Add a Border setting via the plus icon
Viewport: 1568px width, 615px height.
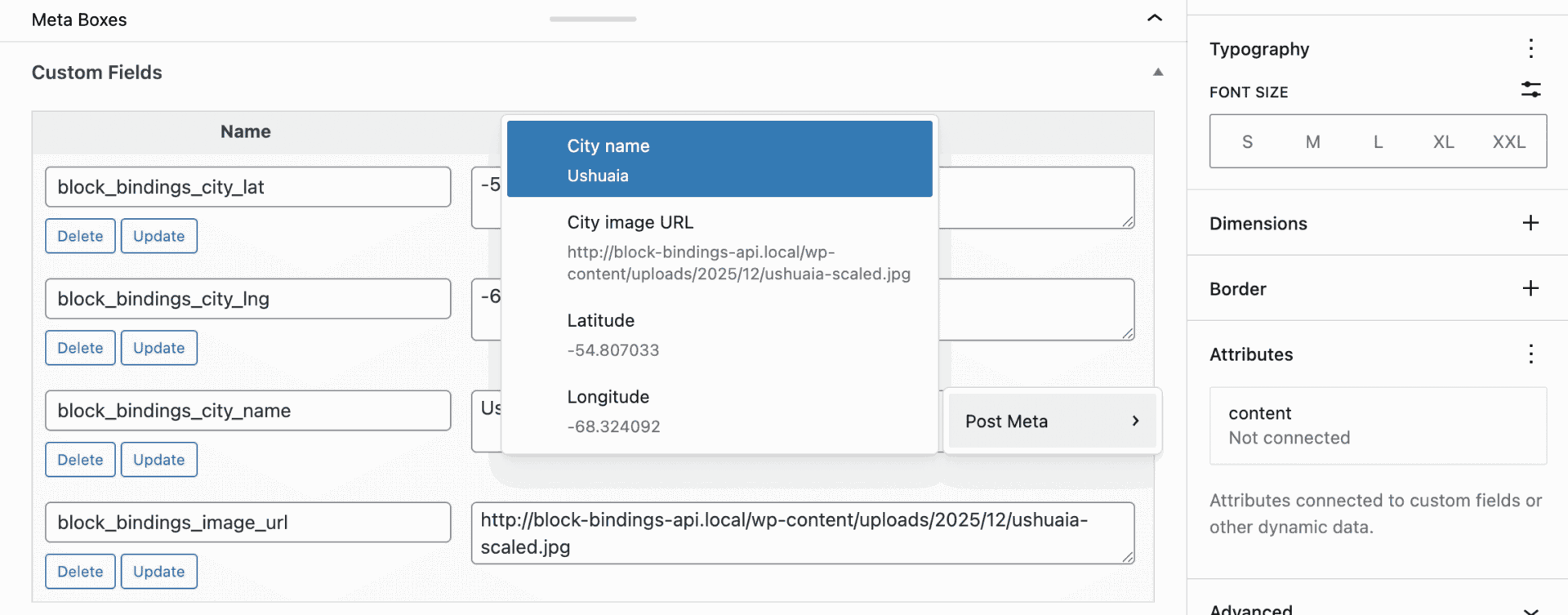[x=1530, y=287]
